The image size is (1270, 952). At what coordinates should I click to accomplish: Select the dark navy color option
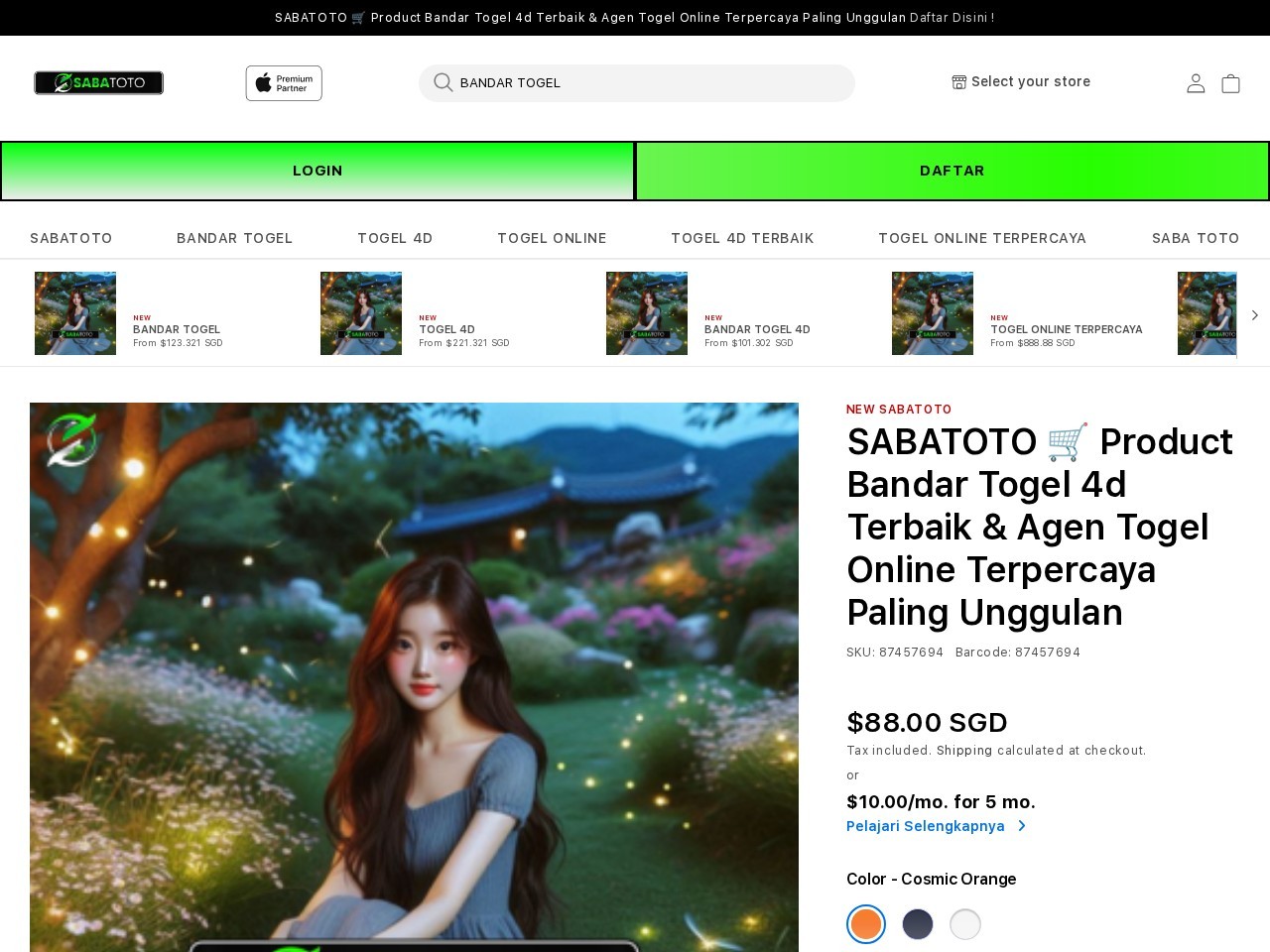tap(917, 924)
